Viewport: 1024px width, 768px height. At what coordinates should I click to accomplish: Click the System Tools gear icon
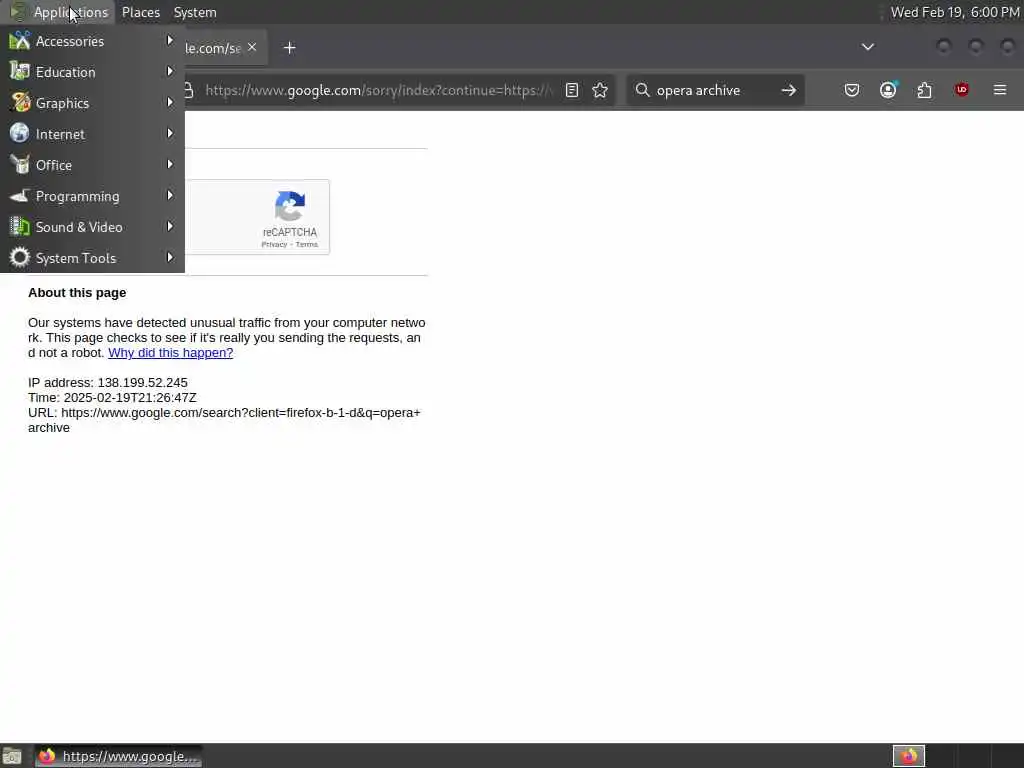[20, 257]
